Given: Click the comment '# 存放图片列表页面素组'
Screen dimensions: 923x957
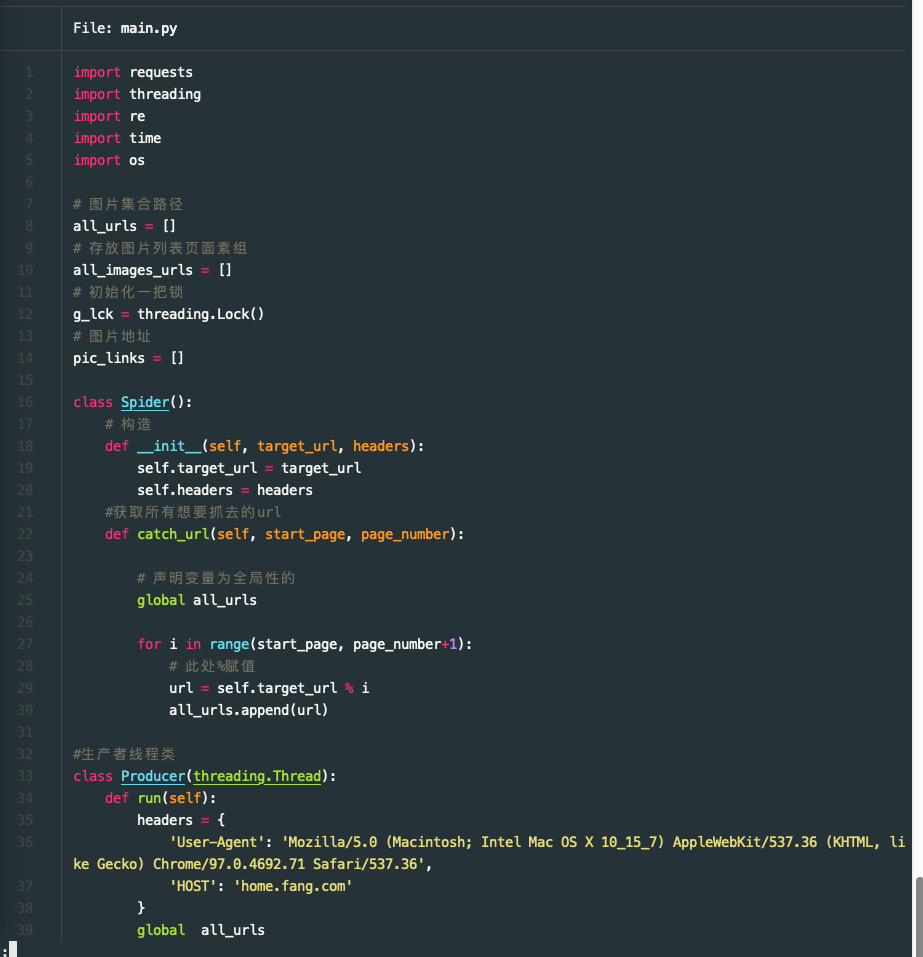Looking at the screenshot, I should point(160,248).
